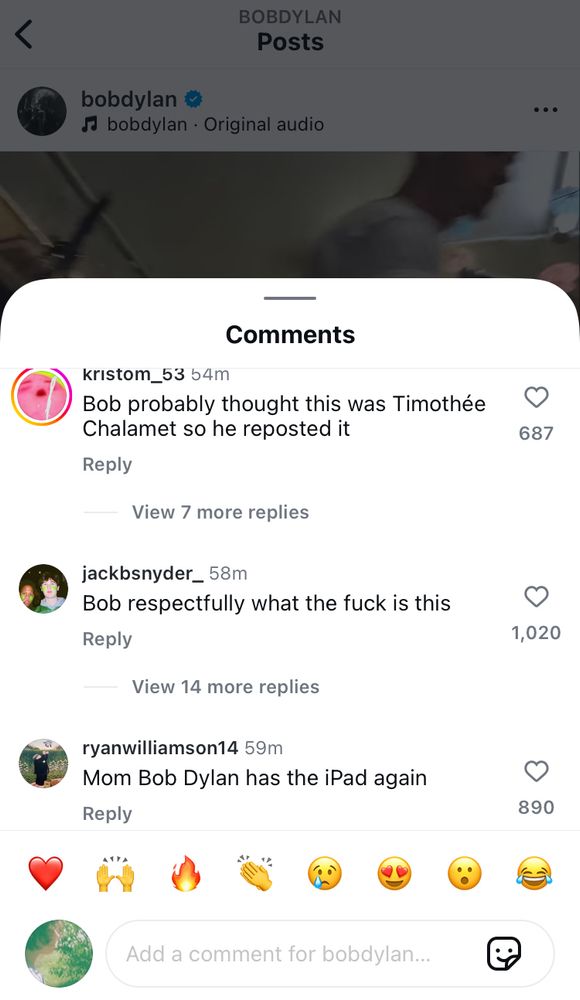Image resolution: width=580 pixels, height=1000 pixels.
Task: Tap the crying face emoji reaction
Action: point(325,874)
